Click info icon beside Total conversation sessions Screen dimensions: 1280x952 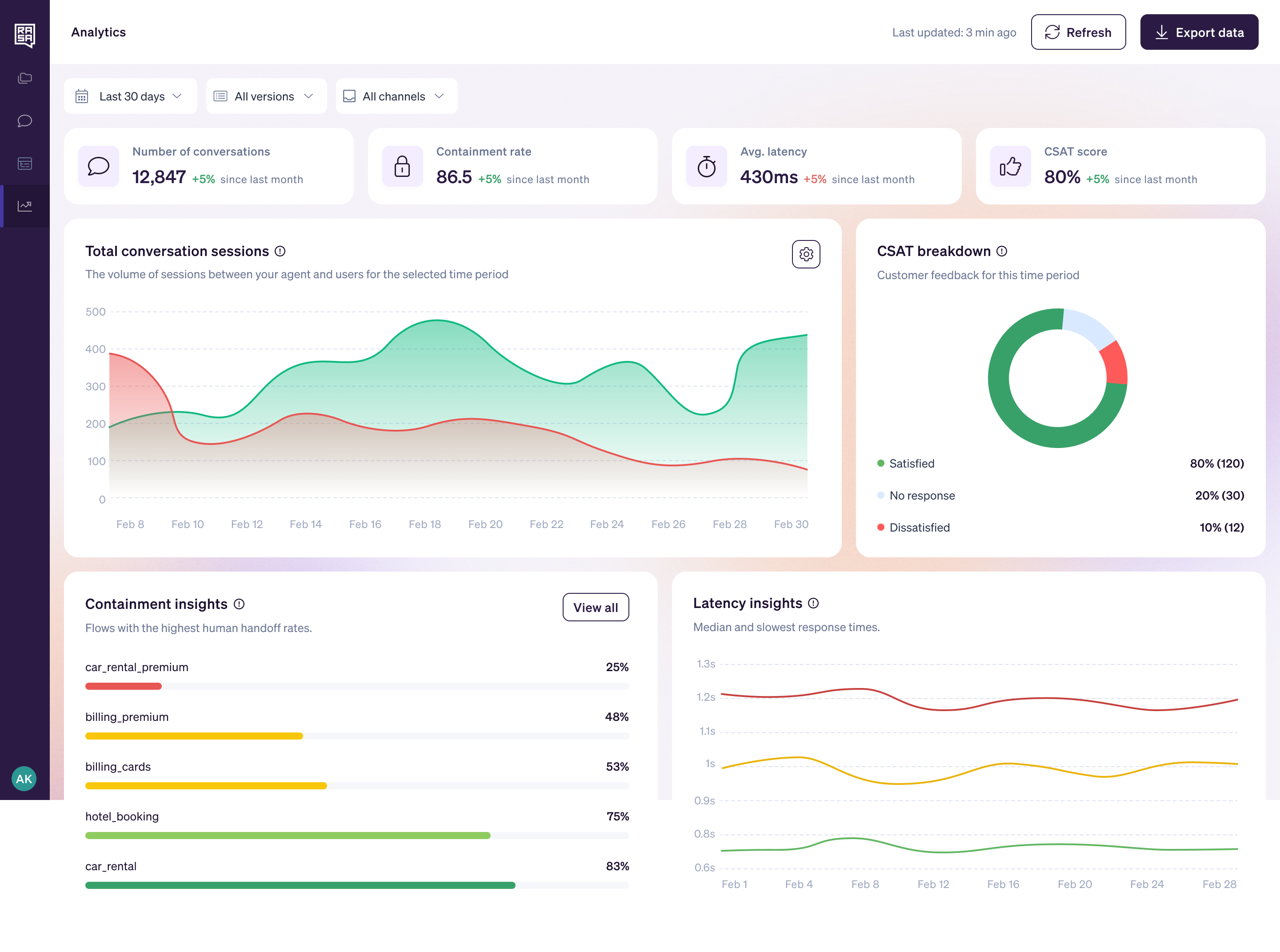280,251
